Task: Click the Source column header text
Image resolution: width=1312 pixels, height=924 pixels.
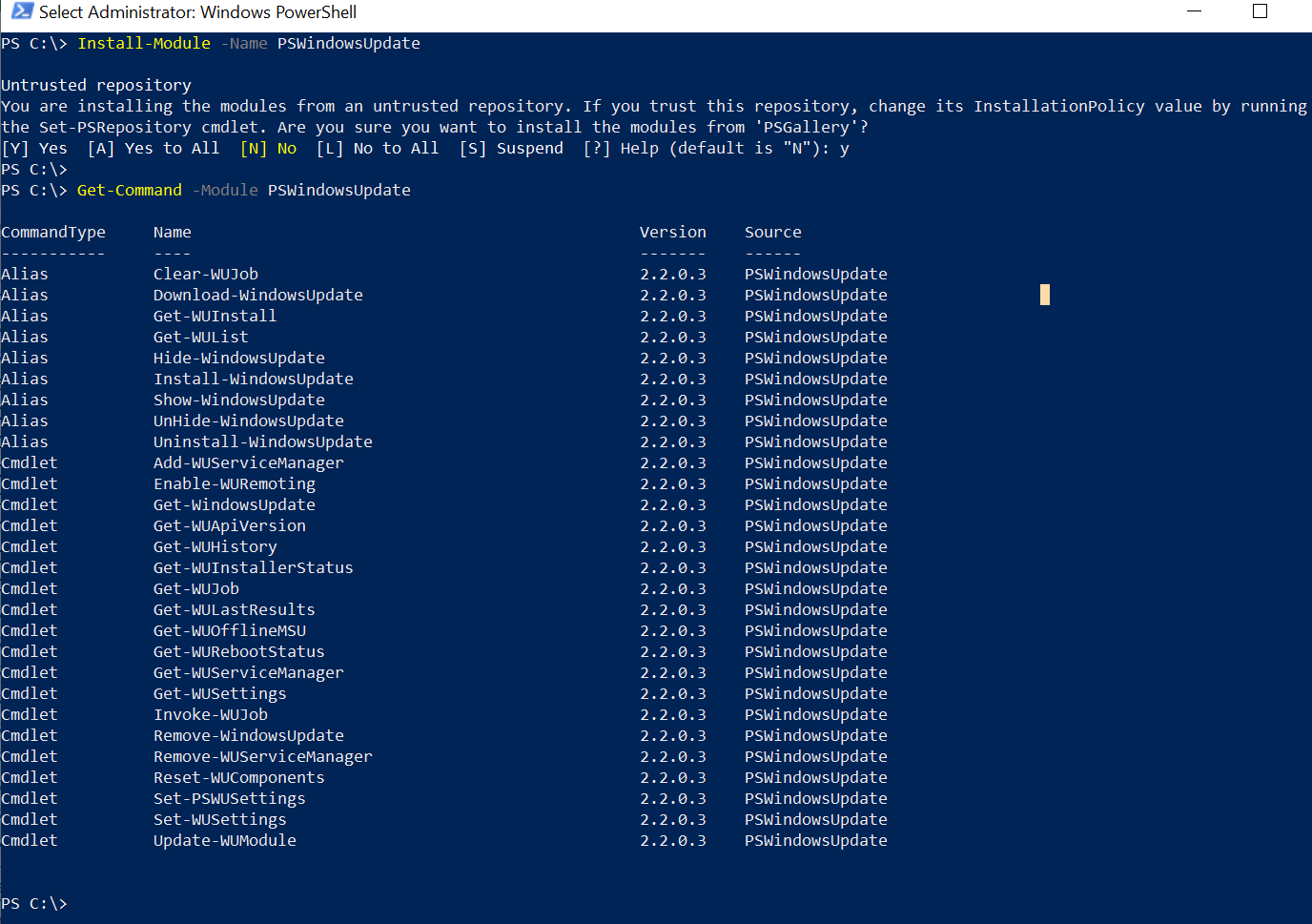Action: (772, 232)
